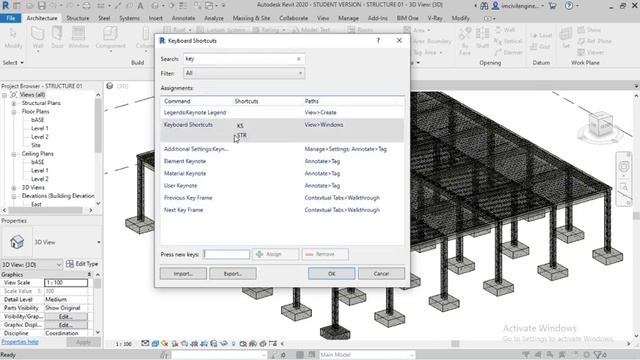Select the Wall tool in the ribbon
Viewport: 640px width, 360px height.
click(38, 38)
